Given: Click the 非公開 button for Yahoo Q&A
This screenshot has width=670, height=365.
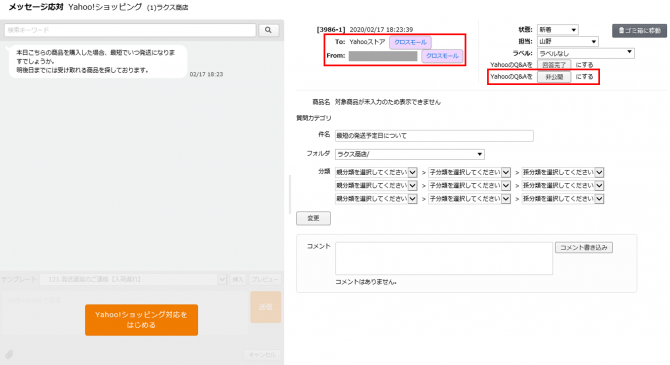Looking at the screenshot, I should click(554, 77).
